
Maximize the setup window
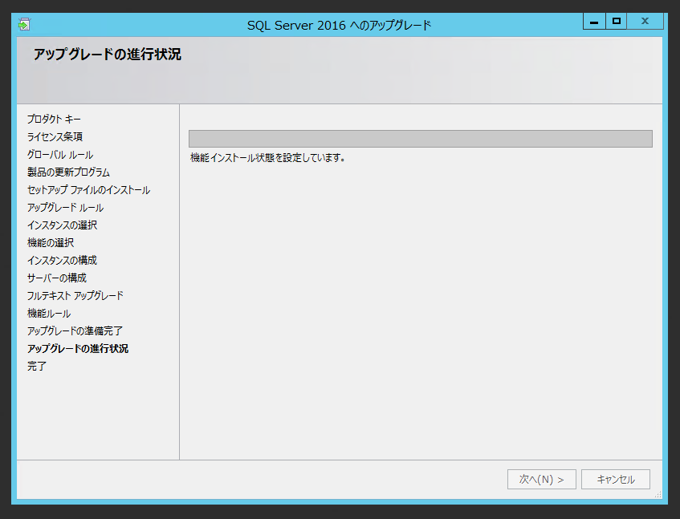click(x=616, y=21)
